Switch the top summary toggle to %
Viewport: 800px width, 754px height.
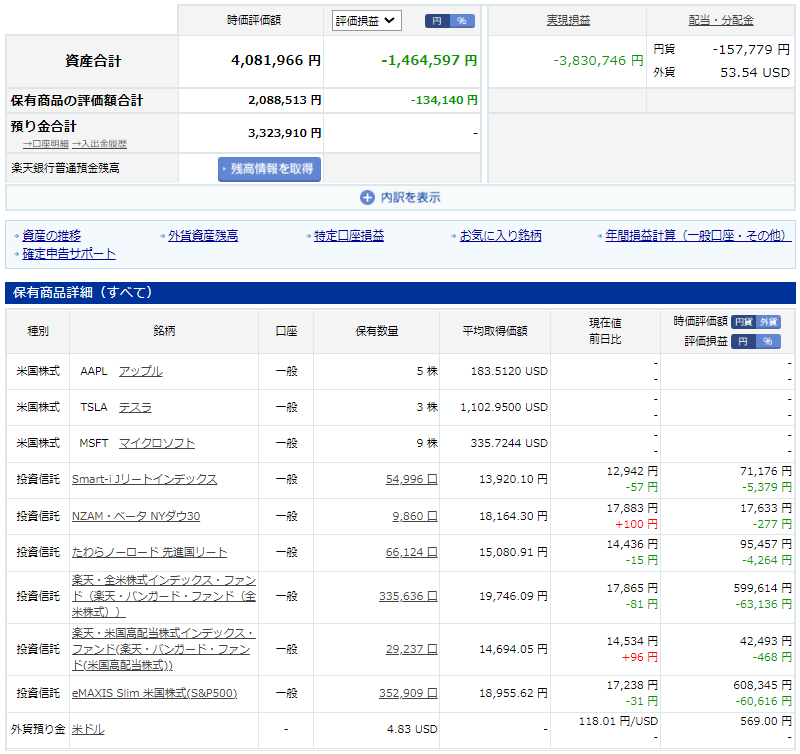(x=461, y=21)
